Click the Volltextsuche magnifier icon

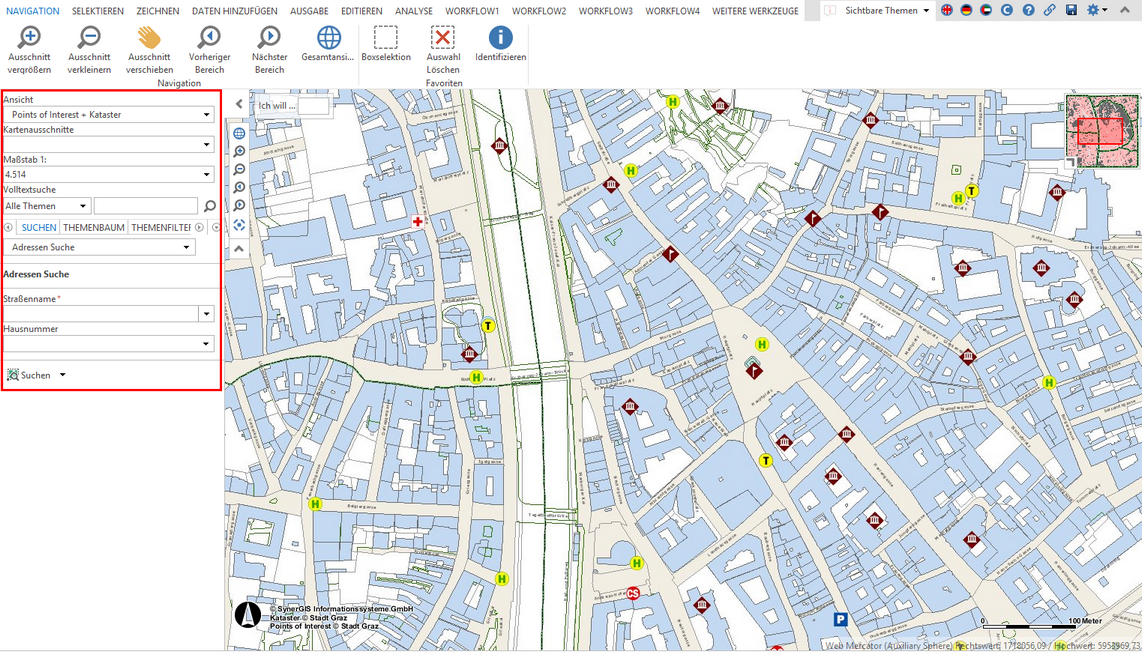pyautogui.click(x=210, y=206)
